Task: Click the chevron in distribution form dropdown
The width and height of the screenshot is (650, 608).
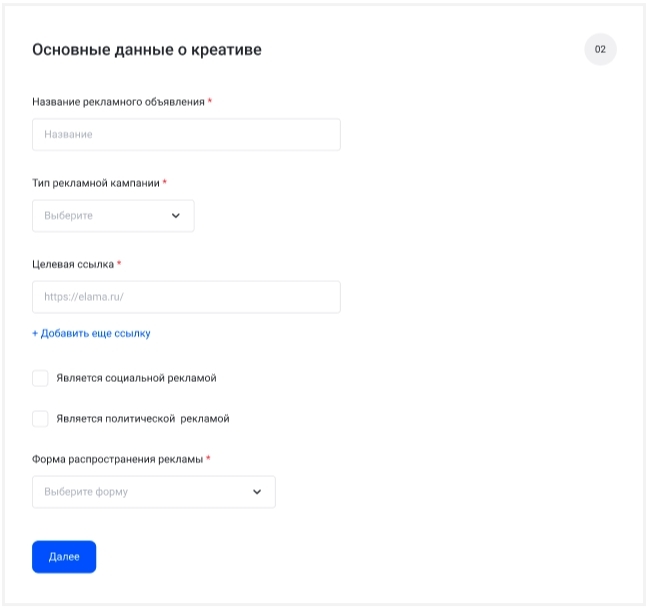Action: point(257,492)
